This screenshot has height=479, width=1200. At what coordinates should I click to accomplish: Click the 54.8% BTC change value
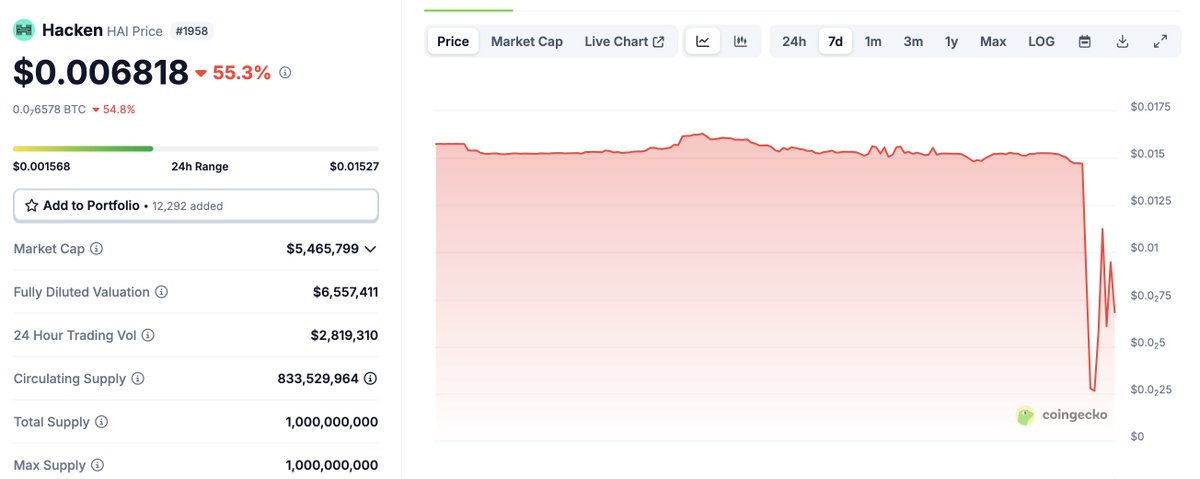[114, 109]
